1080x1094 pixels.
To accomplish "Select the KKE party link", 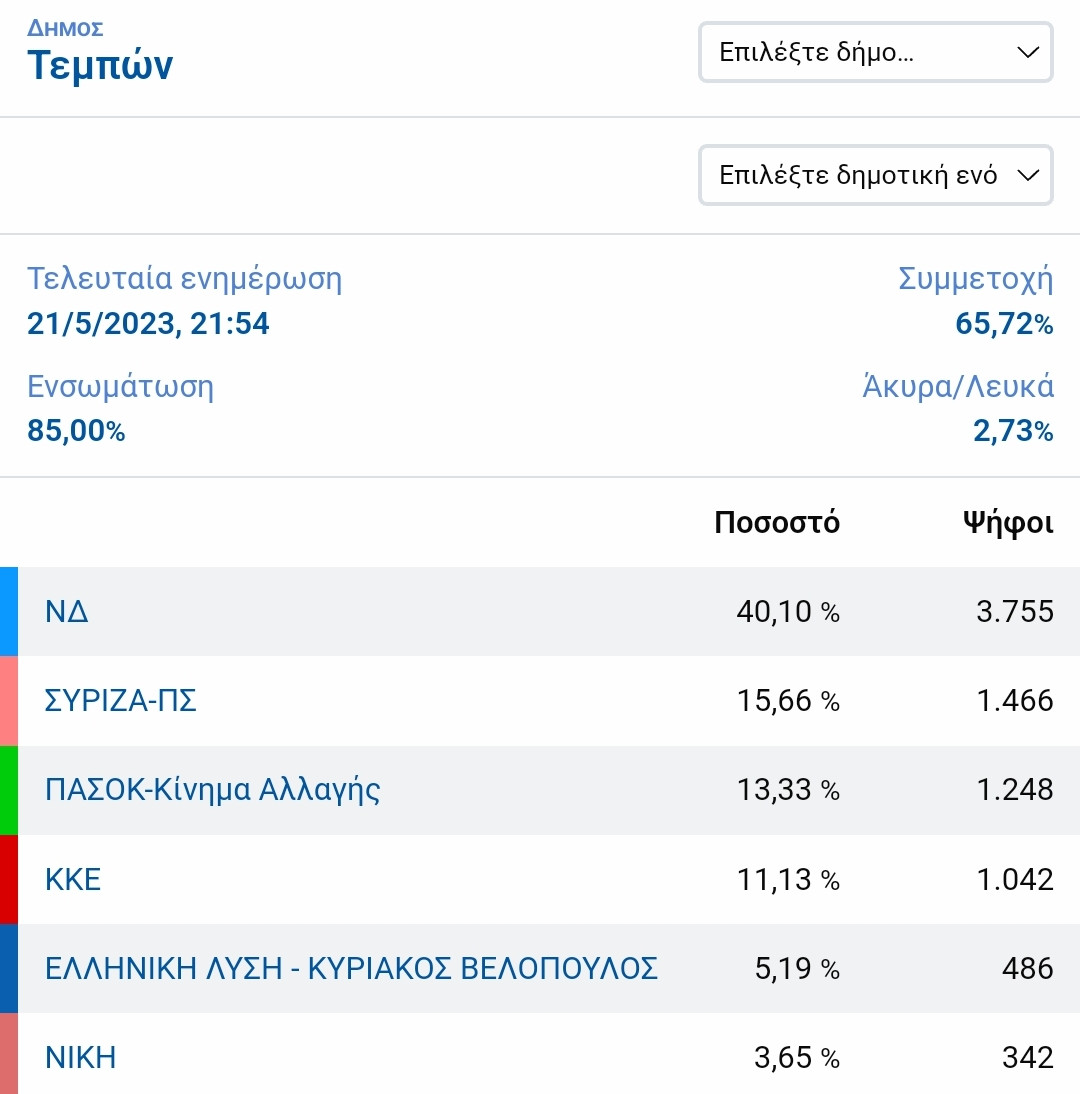I will (73, 879).
